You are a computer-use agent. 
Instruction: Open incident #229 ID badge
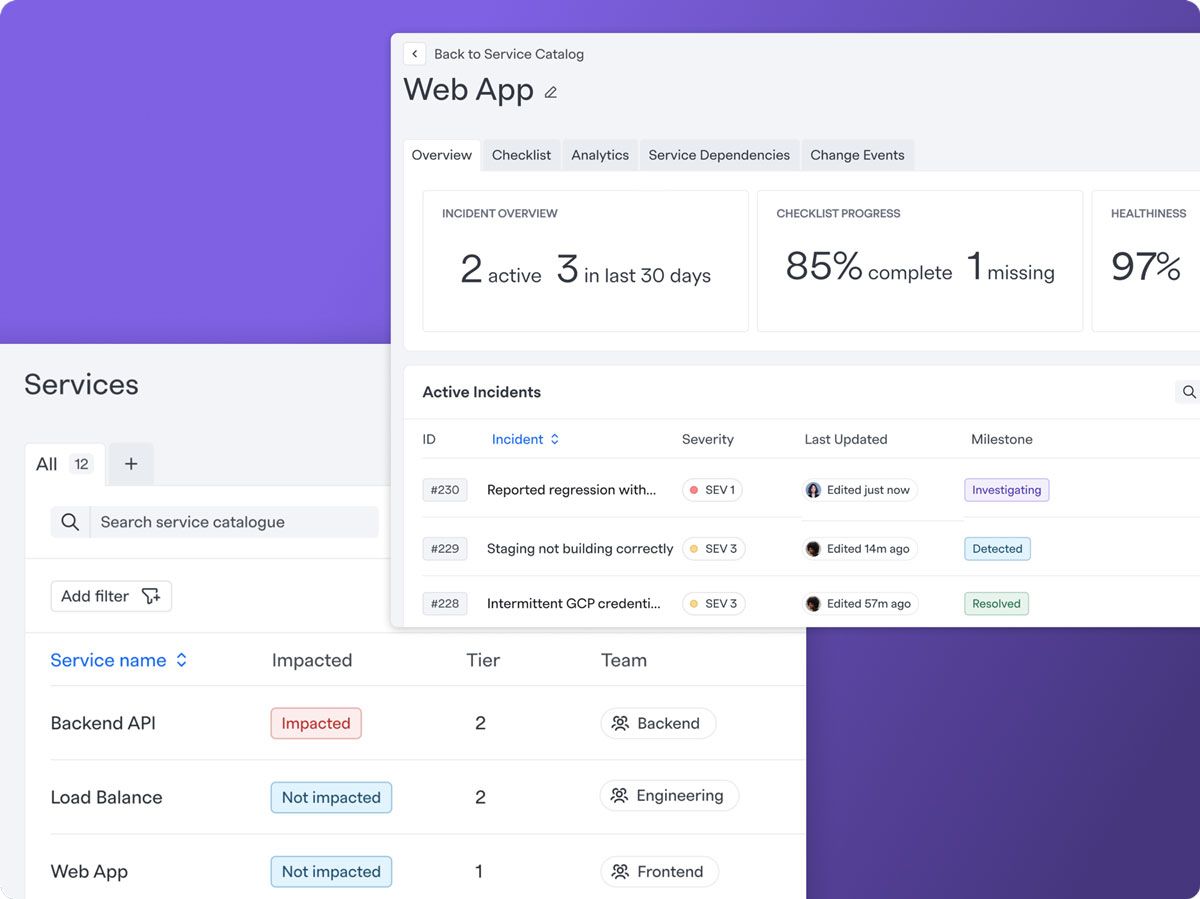[445, 549]
